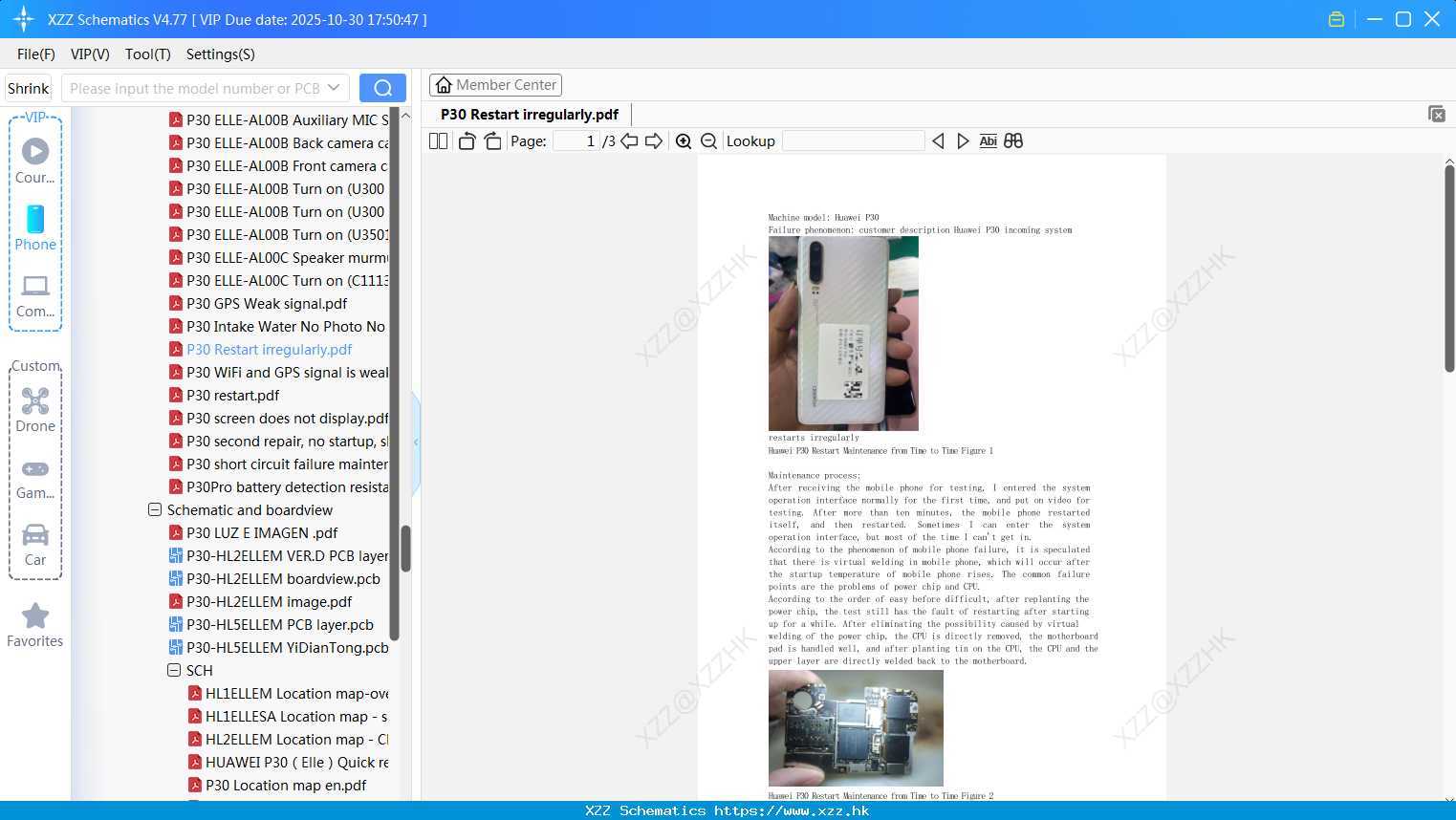The width and height of the screenshot is (1456, 820).
Task: Open P30 restart.pdf
Action: (x=233, y=396)
